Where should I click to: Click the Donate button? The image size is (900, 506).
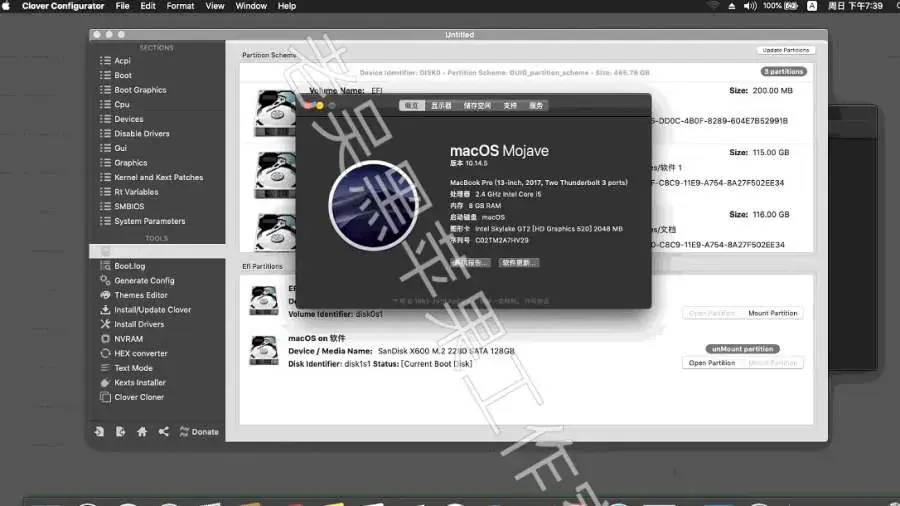point(199,432)
